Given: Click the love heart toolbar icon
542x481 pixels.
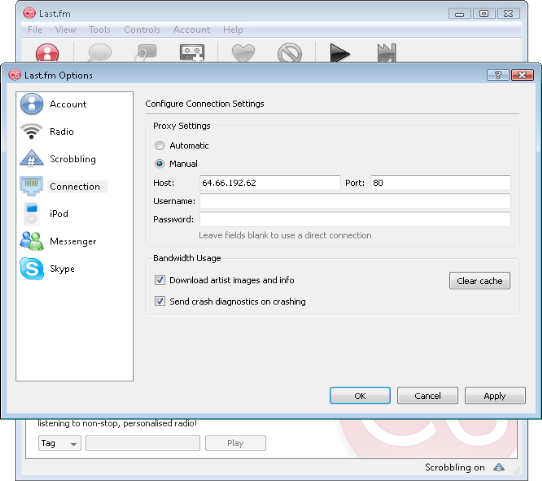Looking at the screenshot, I should click(243, 53).
